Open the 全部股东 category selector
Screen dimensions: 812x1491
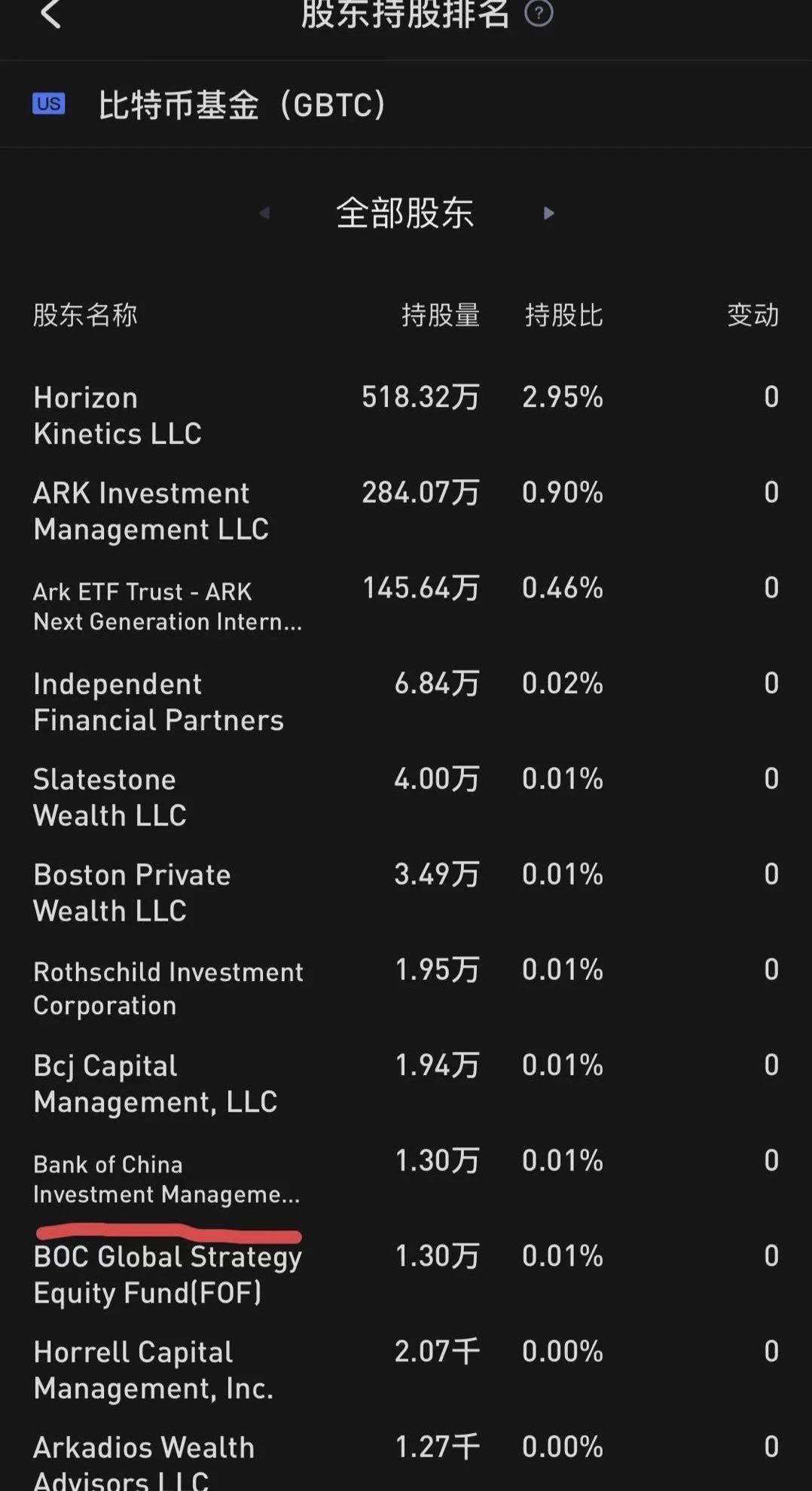click(405, 213)
